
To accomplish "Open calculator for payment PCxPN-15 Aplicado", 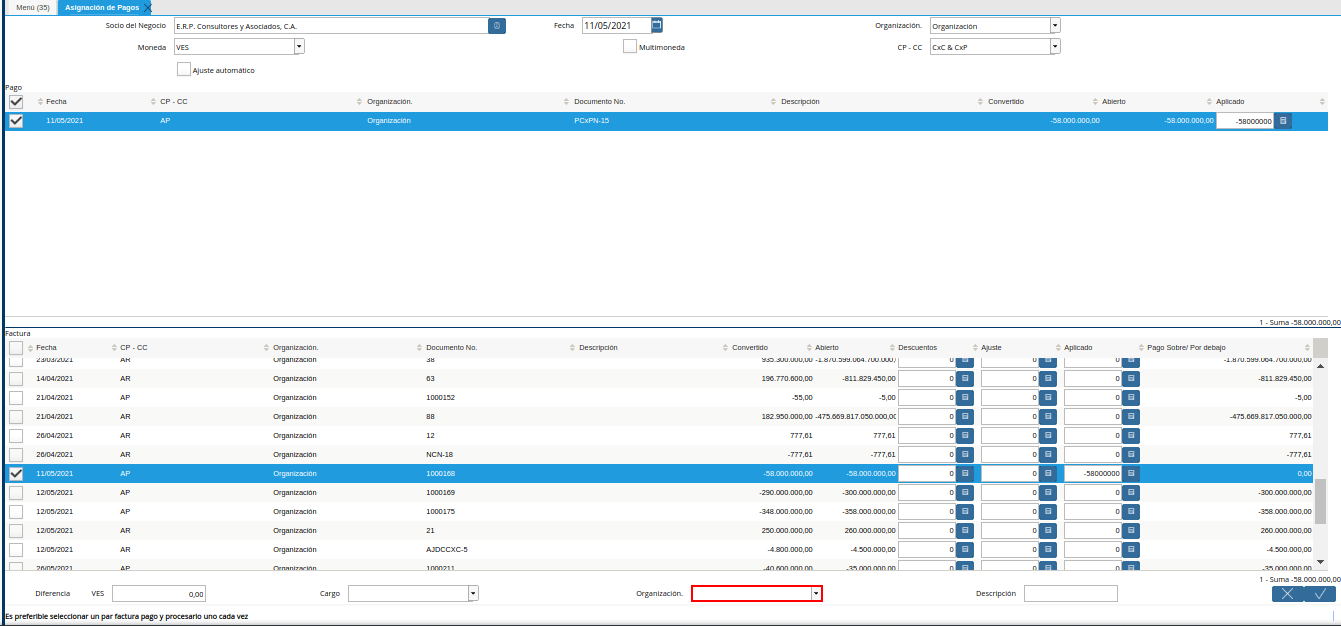I will [1283, 121].
